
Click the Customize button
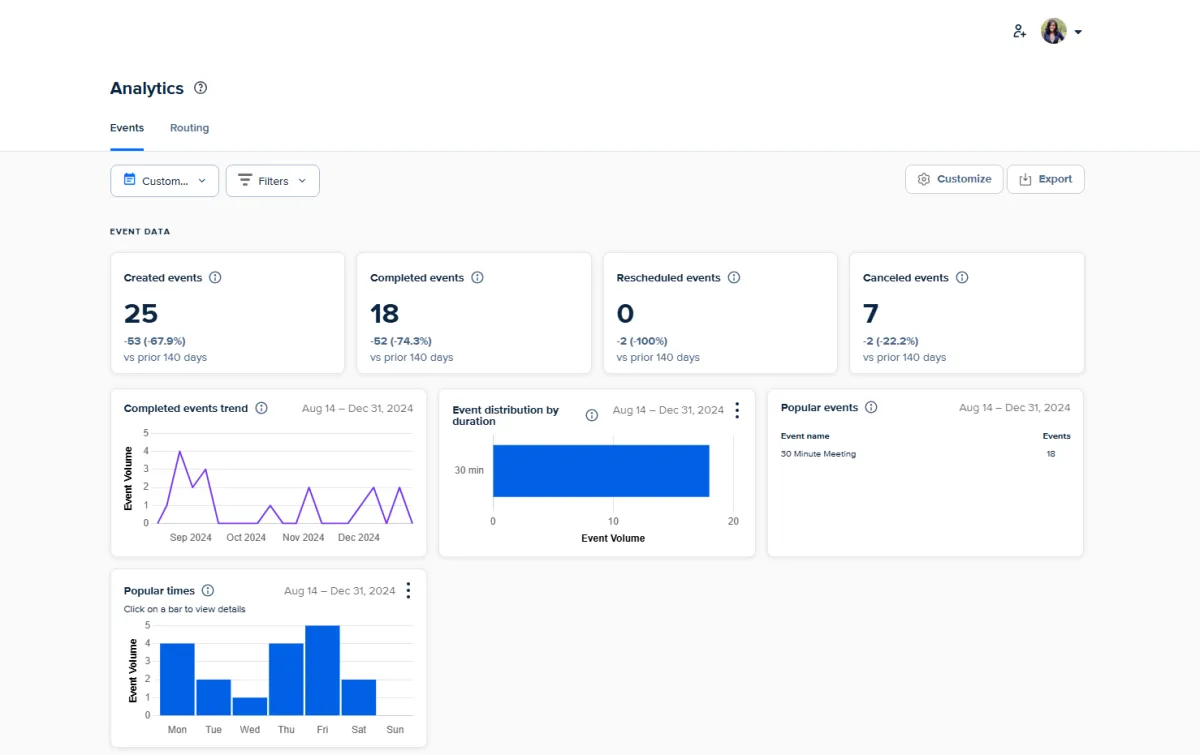[x=954, y=179]
